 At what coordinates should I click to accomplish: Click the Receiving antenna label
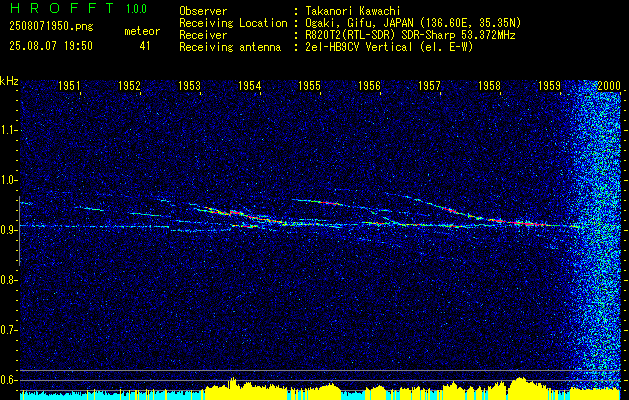coord(230,47)
